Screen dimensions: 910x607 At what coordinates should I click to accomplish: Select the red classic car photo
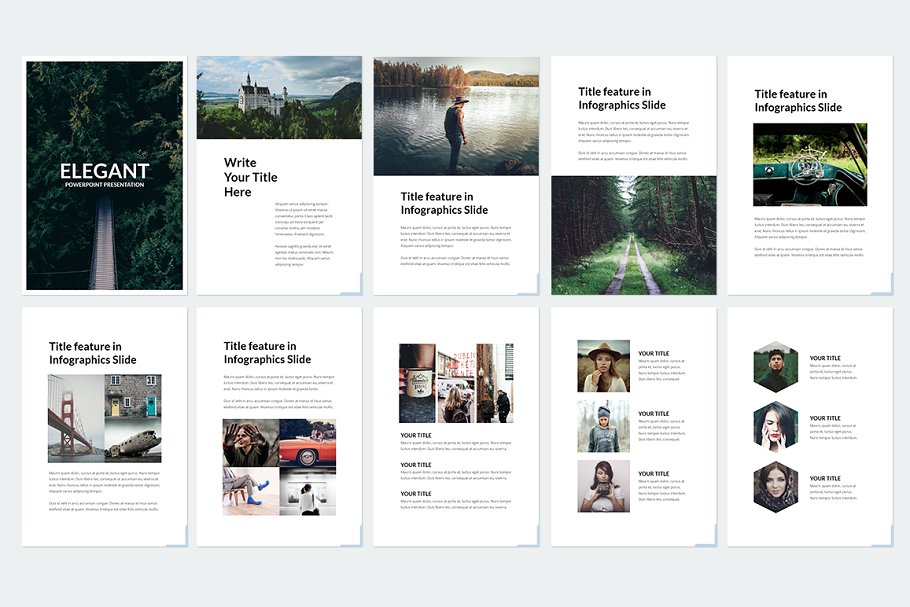click(307, 443)
